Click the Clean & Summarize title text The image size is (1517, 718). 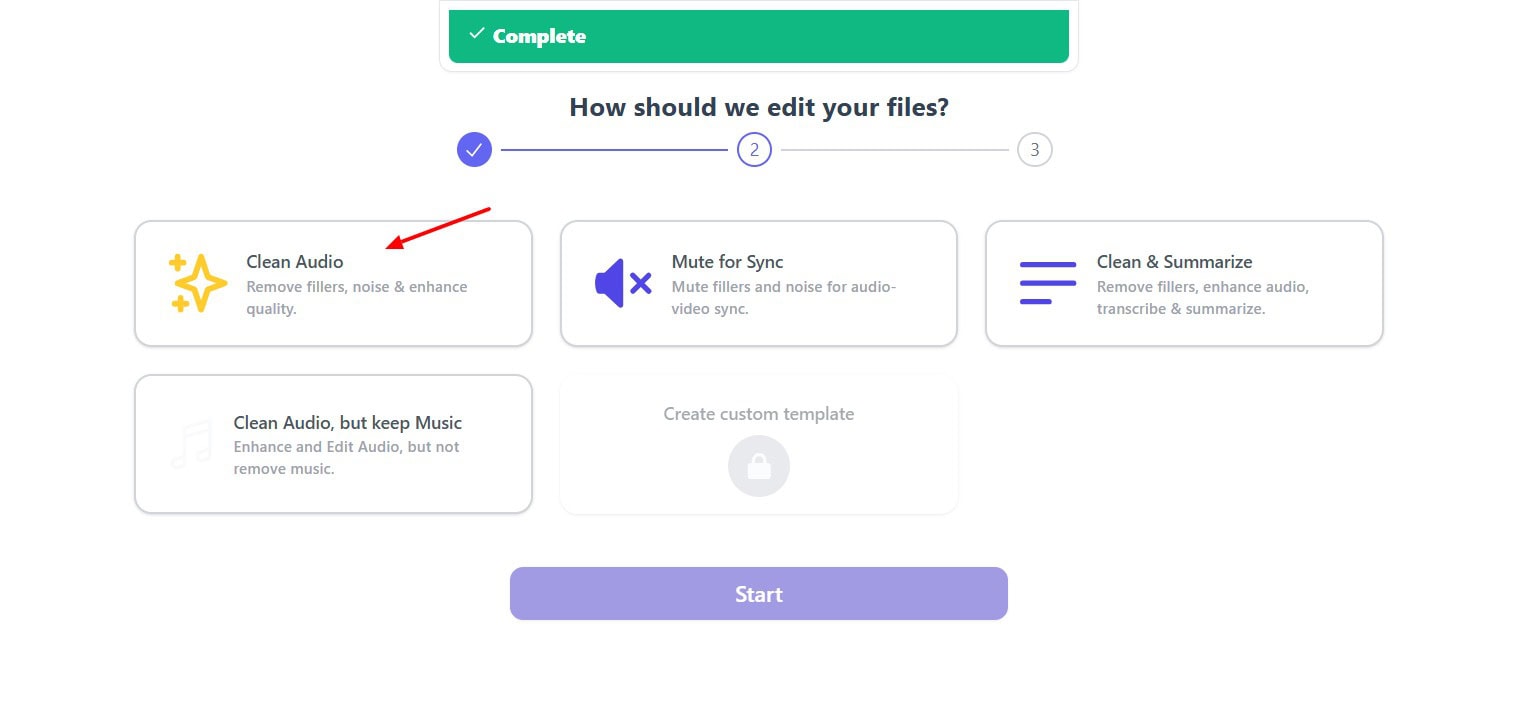point(1174,262)
